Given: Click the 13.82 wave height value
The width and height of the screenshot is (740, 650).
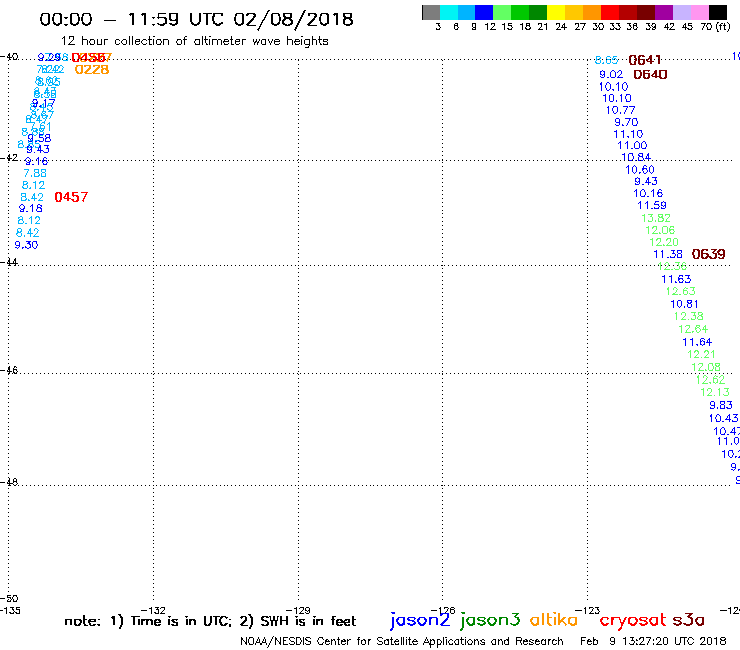Looking at the screenshot, I should [656, 218].
